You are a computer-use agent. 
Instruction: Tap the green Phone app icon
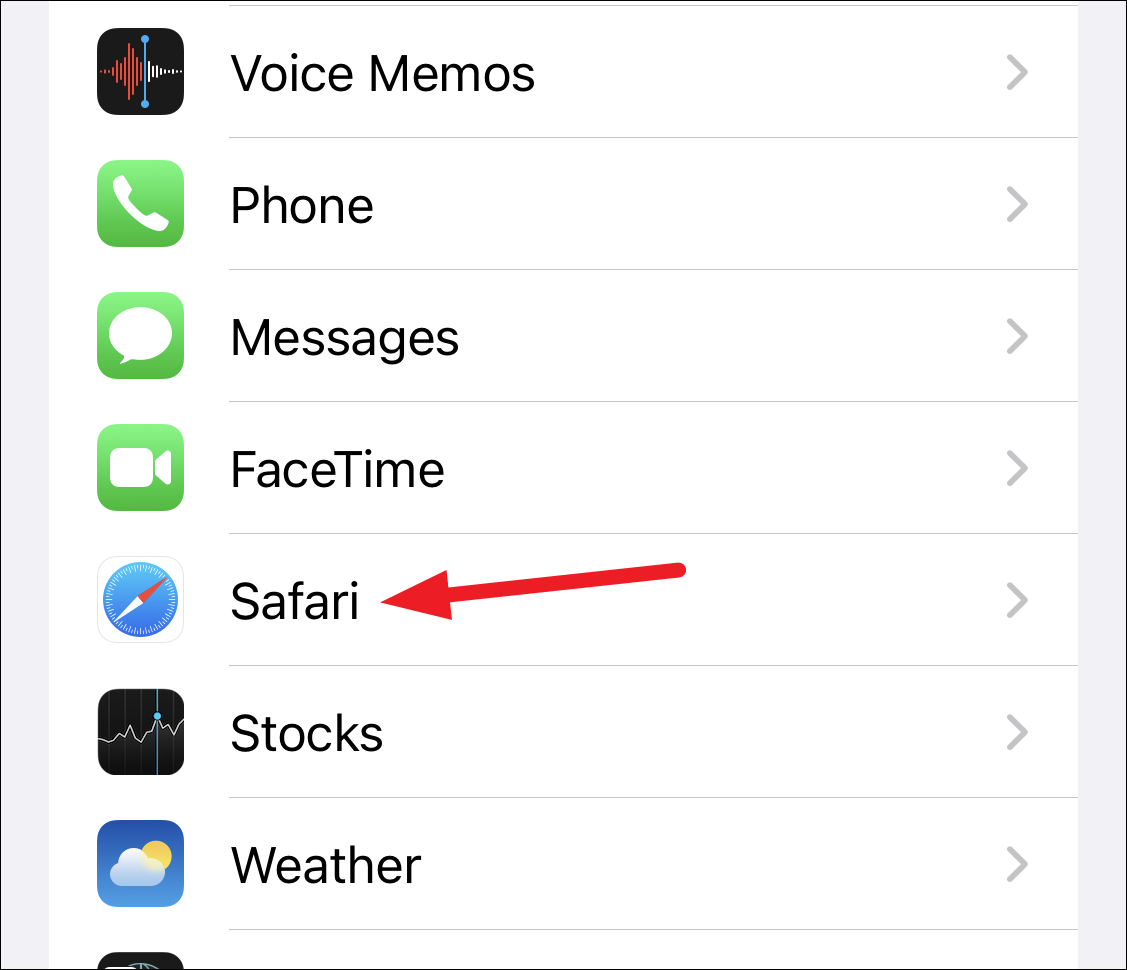pos(140,203)
